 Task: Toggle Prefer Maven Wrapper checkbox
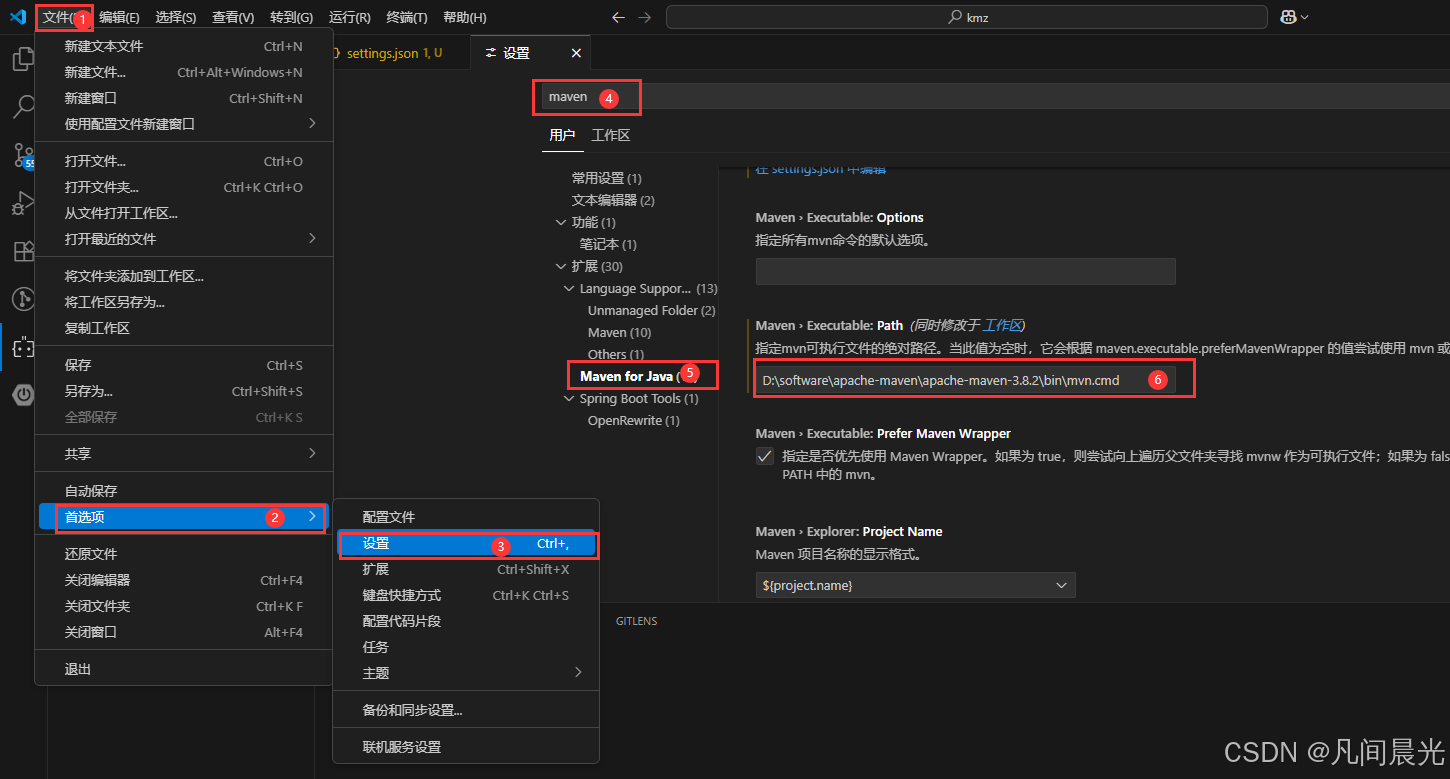pos(765,456)
